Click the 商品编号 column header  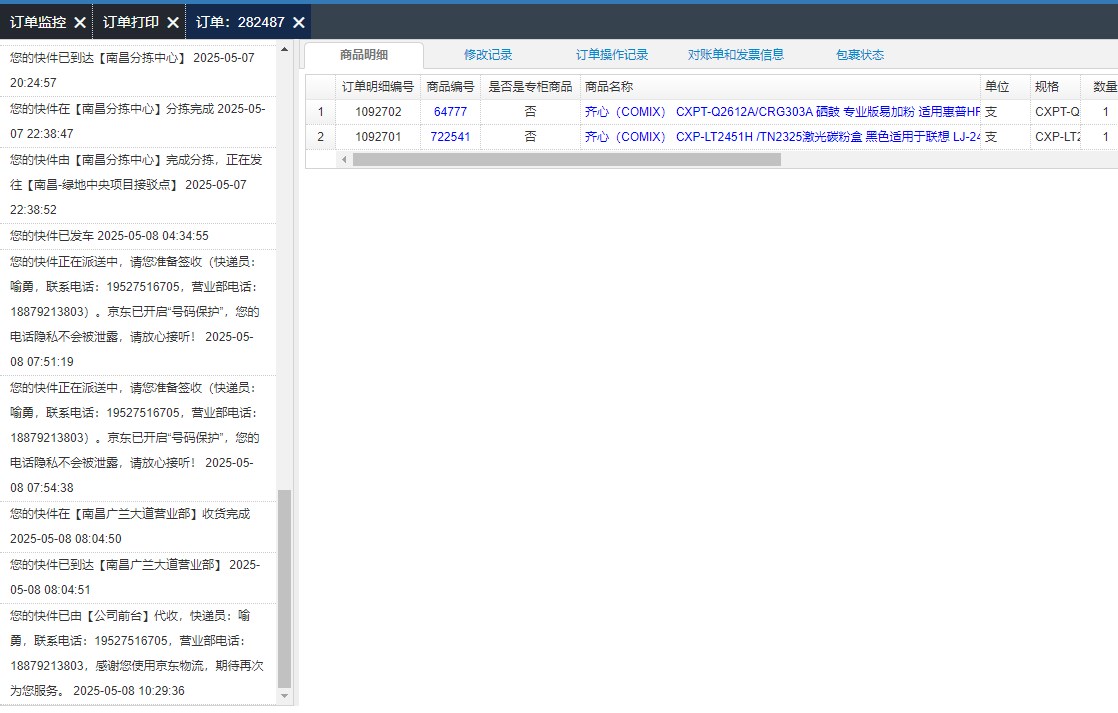(451, 87)
